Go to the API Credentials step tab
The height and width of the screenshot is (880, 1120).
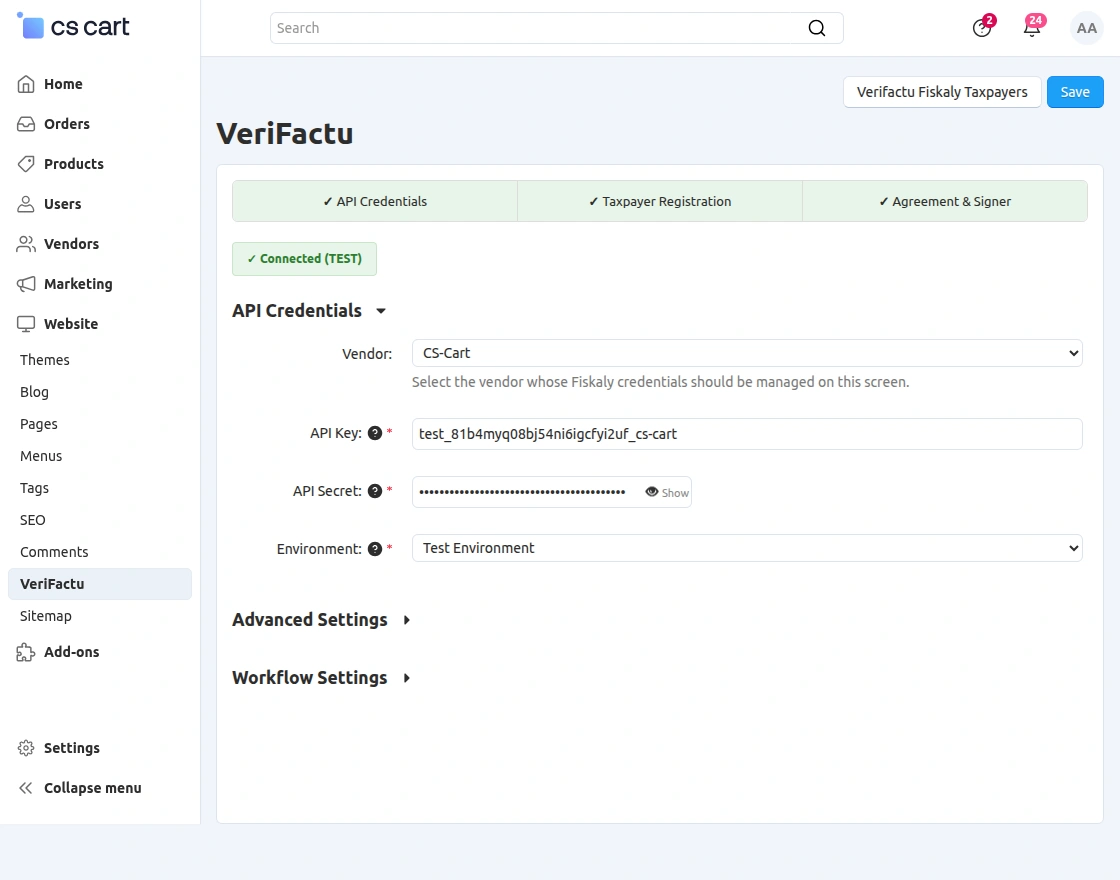[375, 201]
